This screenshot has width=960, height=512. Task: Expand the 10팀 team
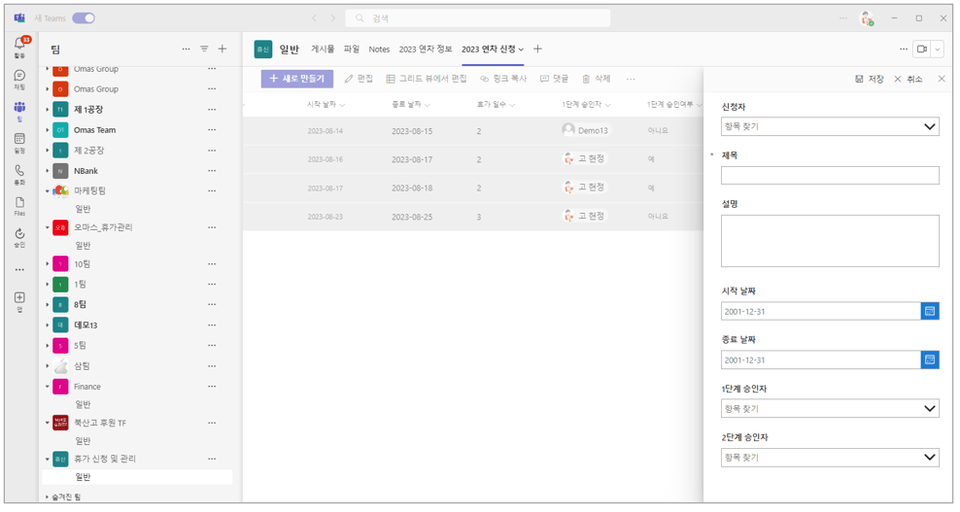click(x=47, y=264)
